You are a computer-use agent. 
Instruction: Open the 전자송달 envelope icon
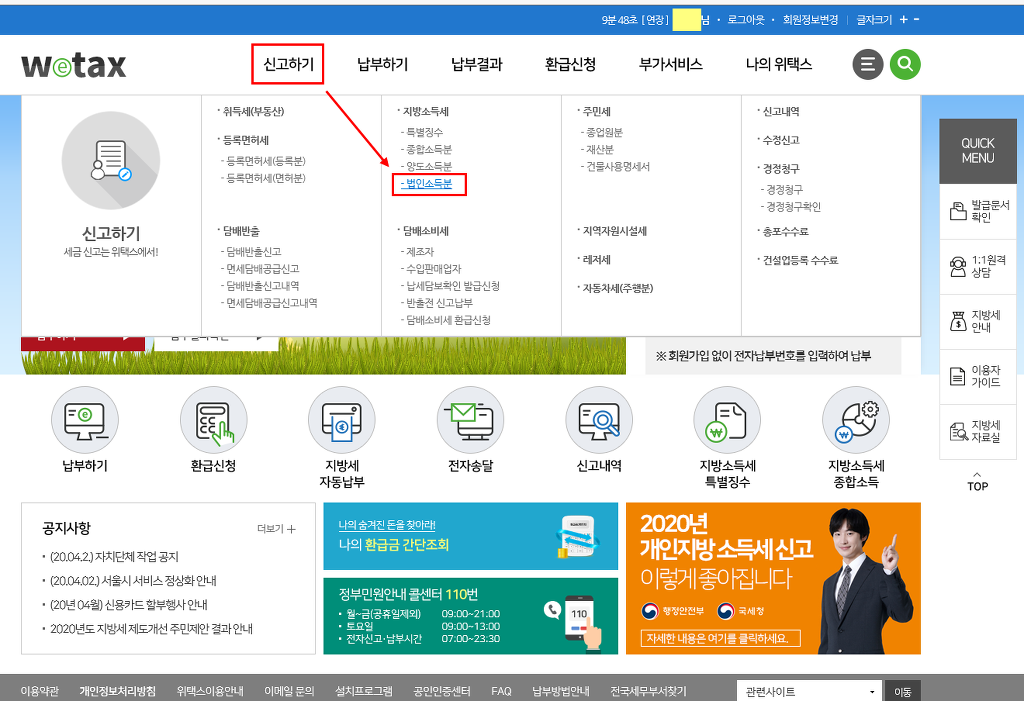(x=470, y=420)
